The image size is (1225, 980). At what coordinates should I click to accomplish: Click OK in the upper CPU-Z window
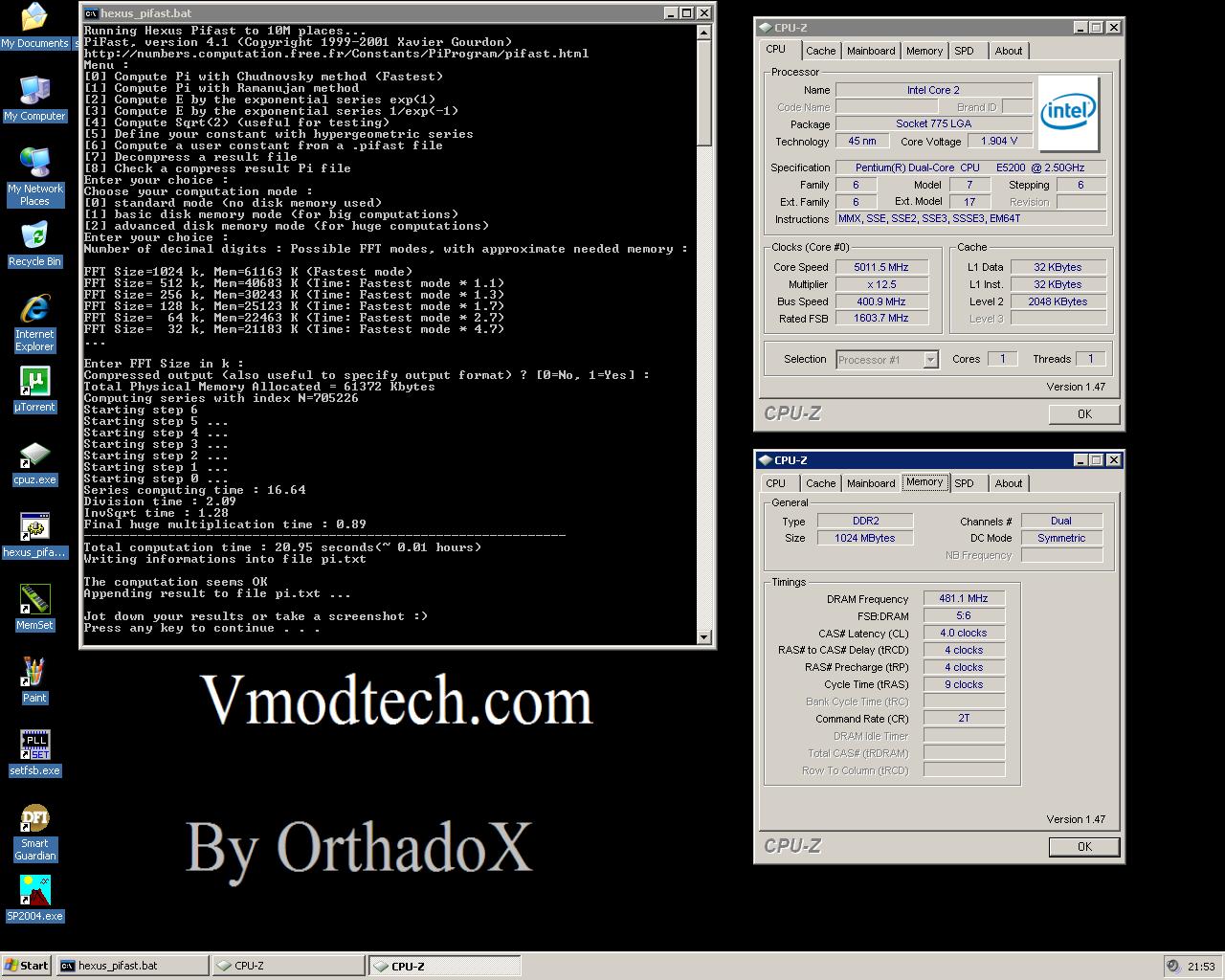(x=1084, y=414)
